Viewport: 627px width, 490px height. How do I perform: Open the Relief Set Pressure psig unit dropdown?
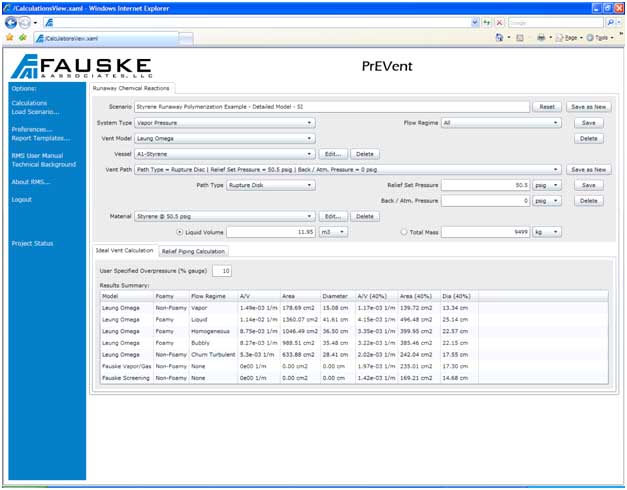click(547, 185)
